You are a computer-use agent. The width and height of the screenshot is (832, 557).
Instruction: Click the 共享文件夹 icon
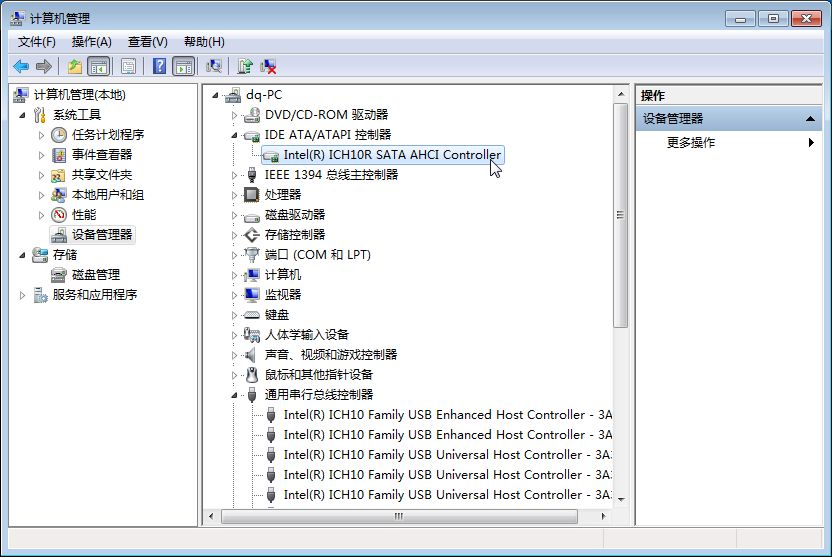[x=58, y=175]
